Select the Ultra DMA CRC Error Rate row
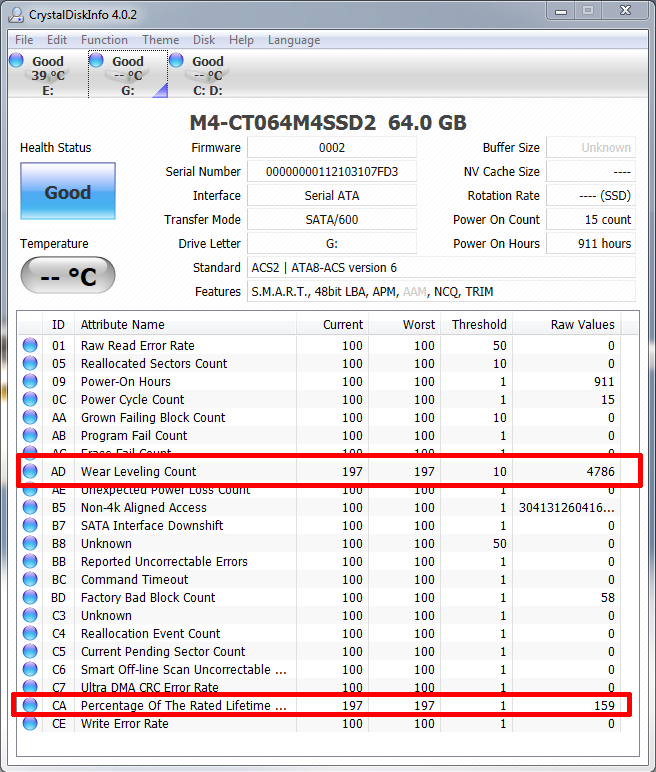The height and width of the screenshot is (772, 656). [319, 687]
